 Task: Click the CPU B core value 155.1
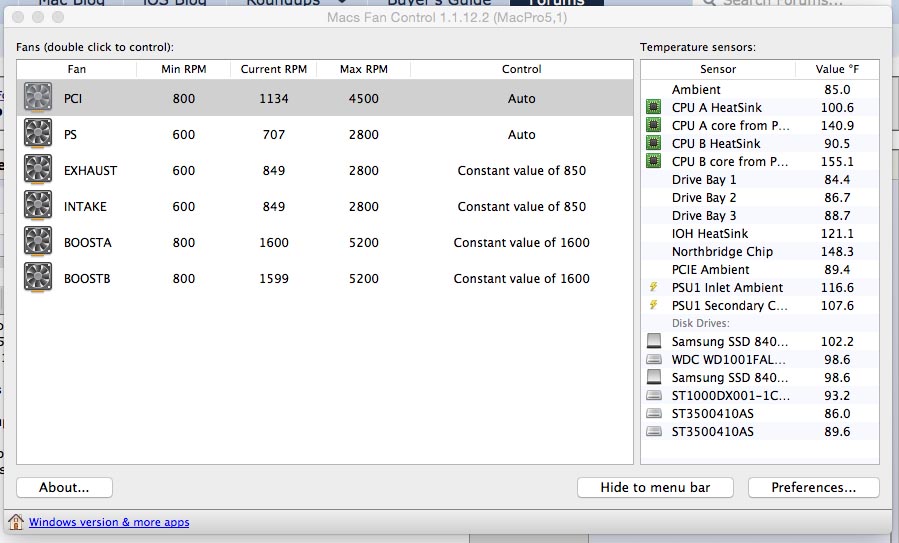pyautogui.click(x=837, y=161)
